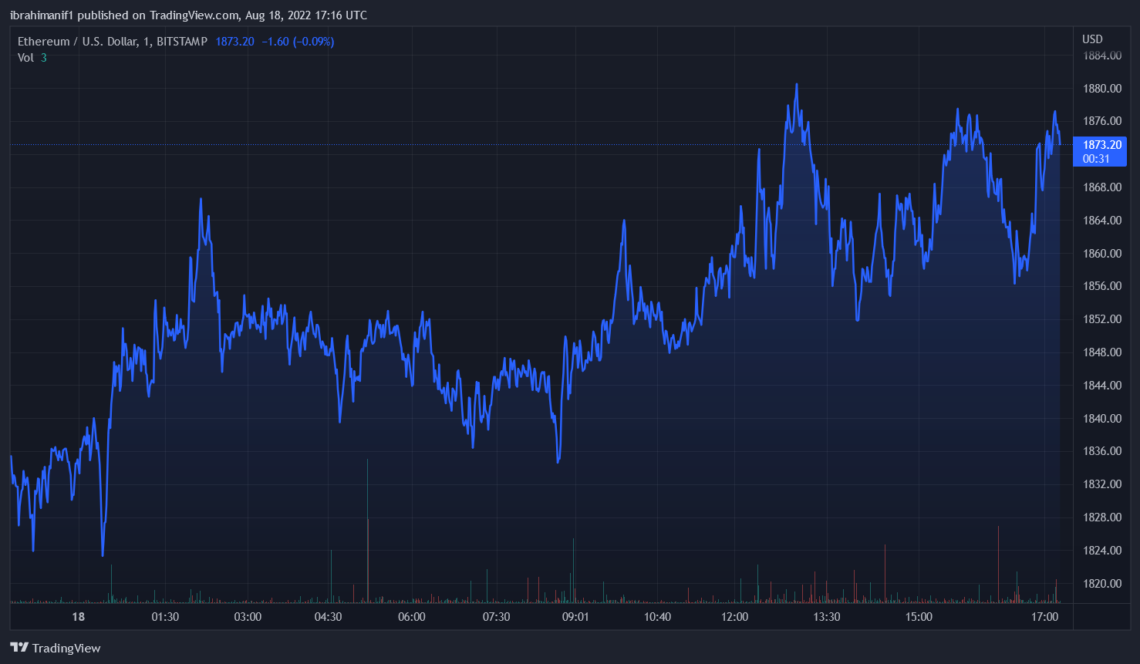
Task: Click the Vol indicator label
Action: tap(27, 57)
